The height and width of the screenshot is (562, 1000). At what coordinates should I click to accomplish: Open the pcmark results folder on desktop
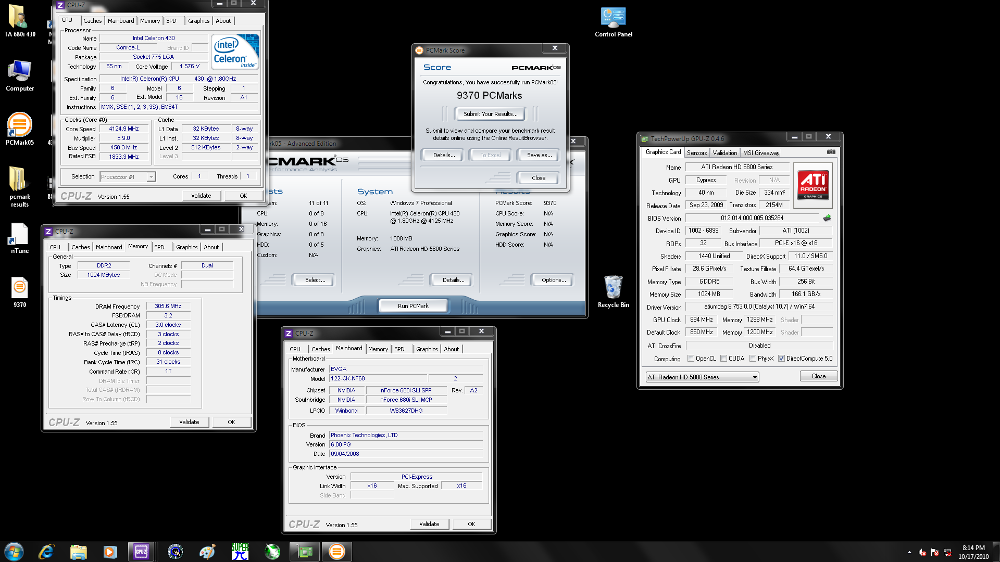[19, 187]
